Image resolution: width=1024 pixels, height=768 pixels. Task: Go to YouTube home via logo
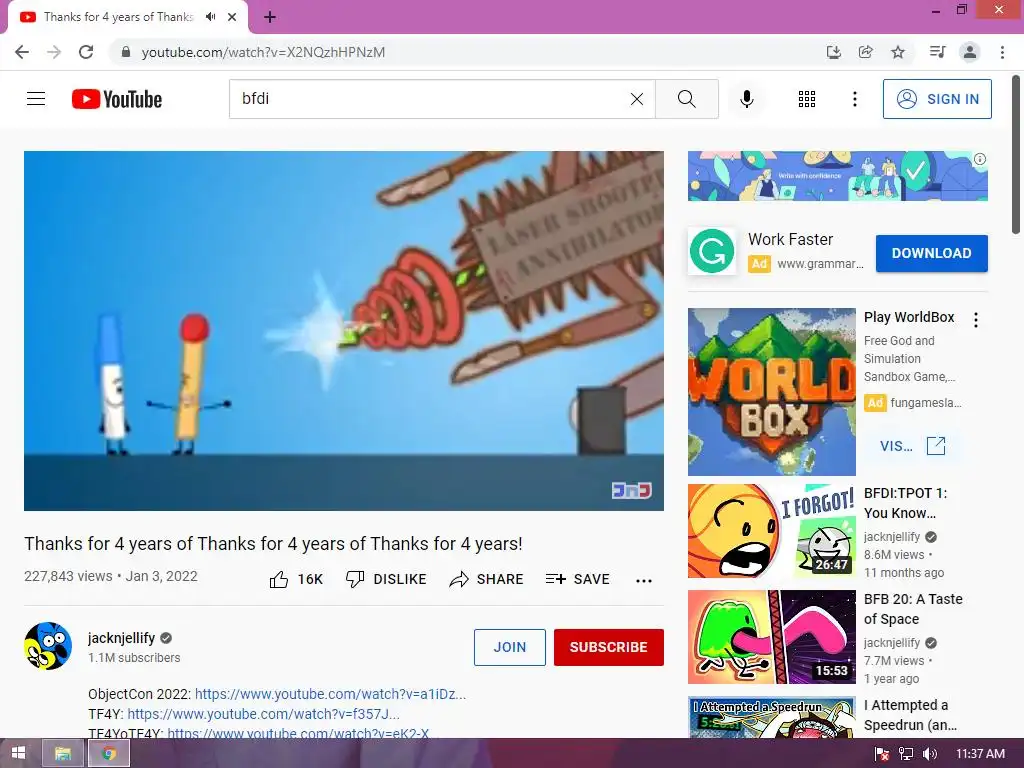[117, 99]
